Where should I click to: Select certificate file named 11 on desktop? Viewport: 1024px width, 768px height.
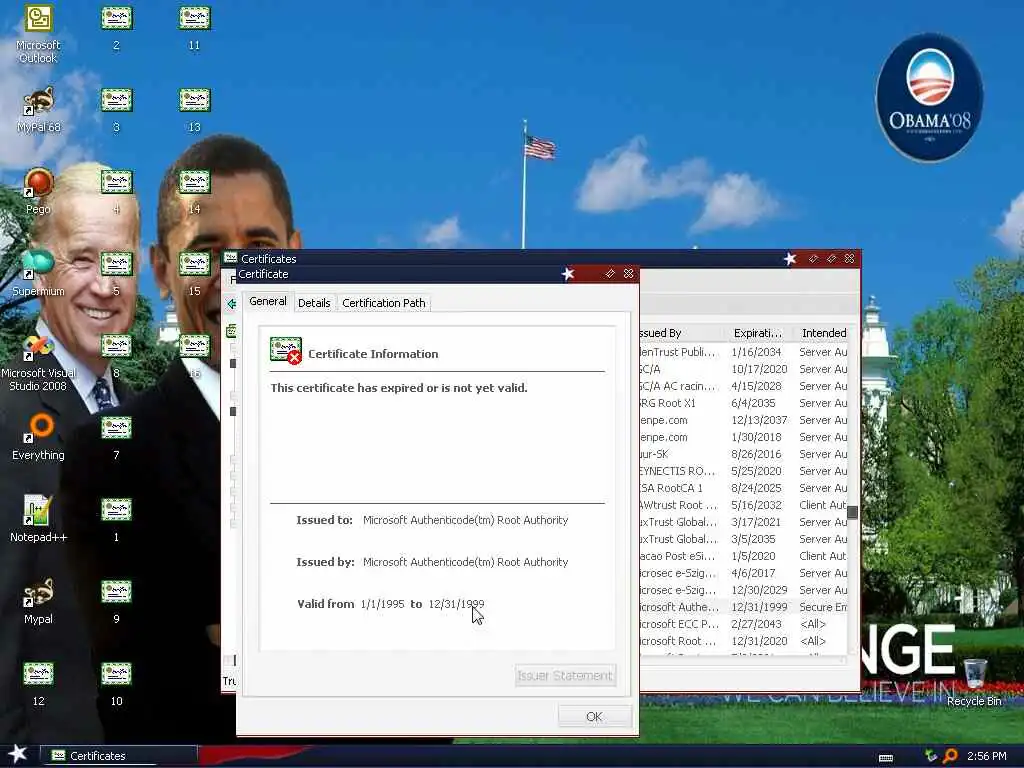(x=195, y=28)
